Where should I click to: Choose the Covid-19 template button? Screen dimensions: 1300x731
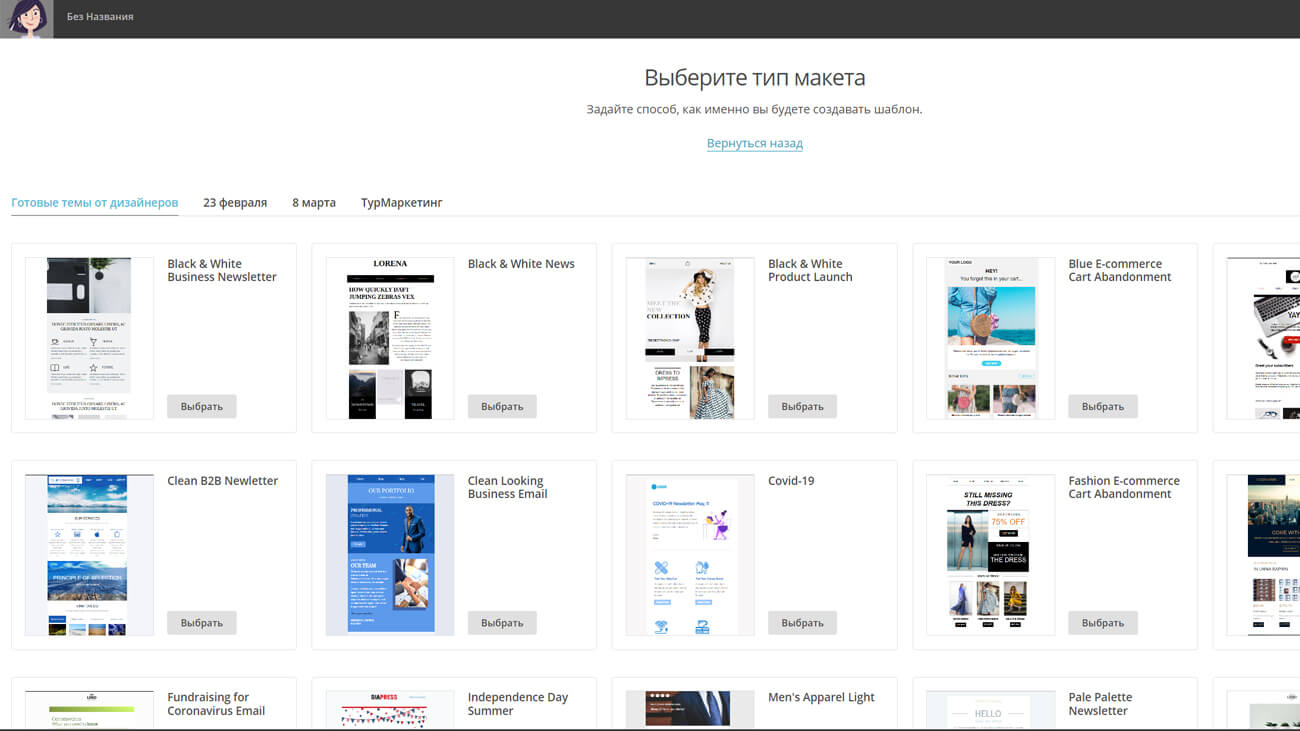pos(802,623)
